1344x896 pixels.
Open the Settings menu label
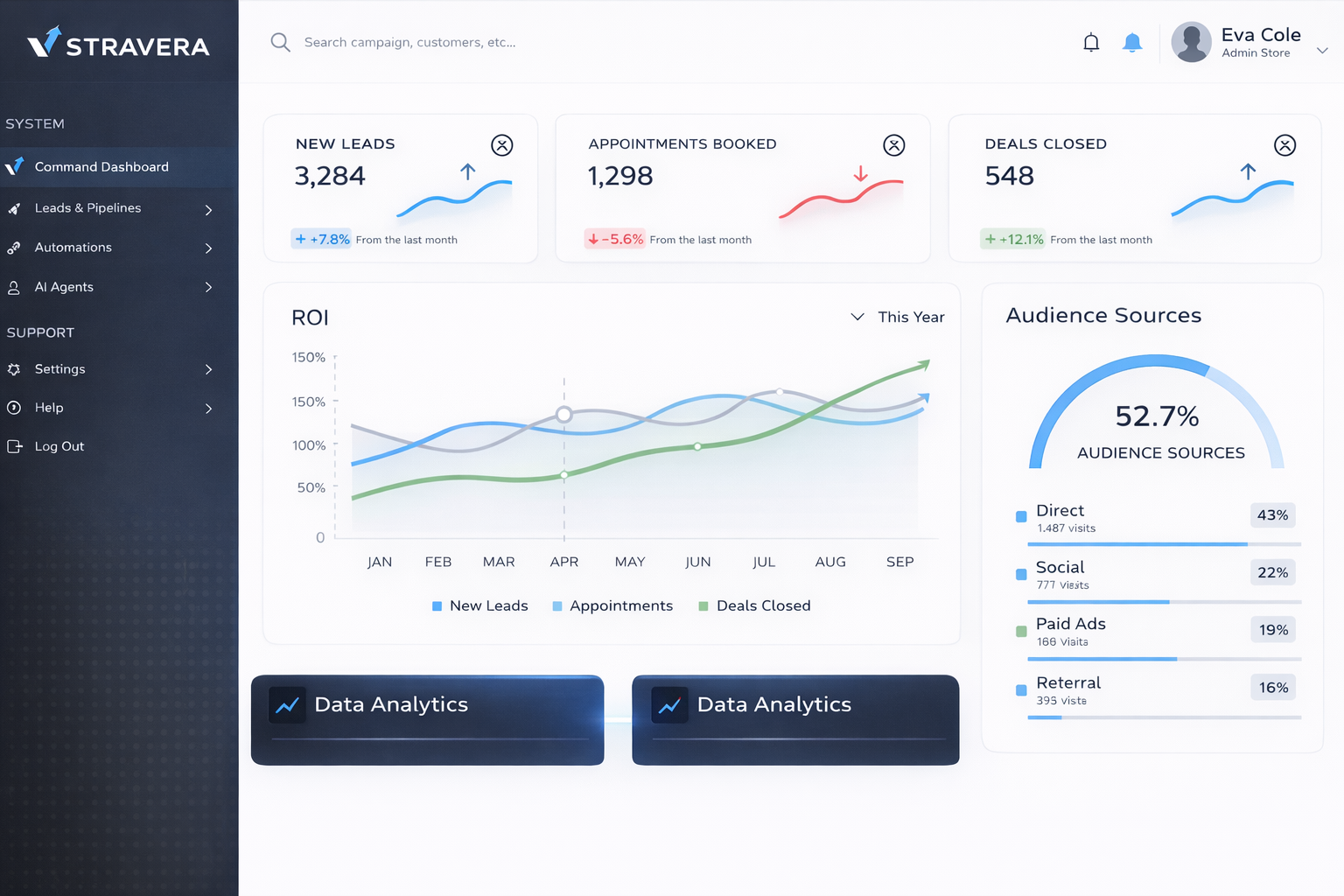tap(60, 369)
